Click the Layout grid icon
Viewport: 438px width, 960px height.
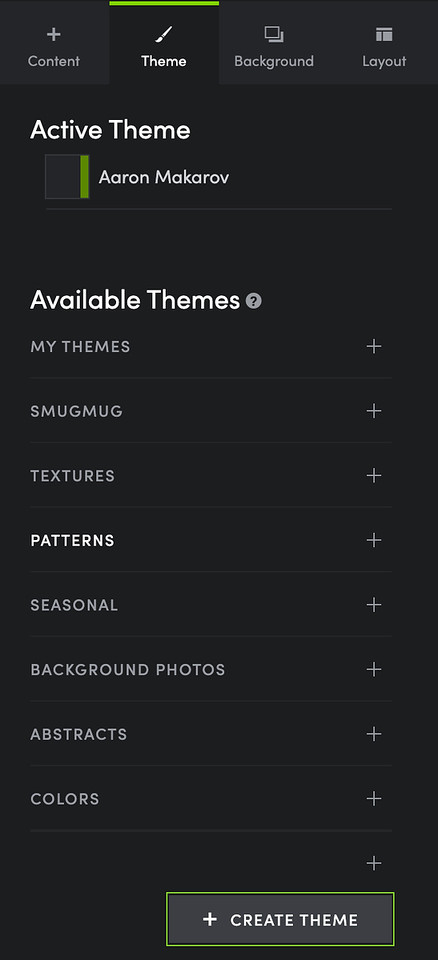tap(384, 34)
